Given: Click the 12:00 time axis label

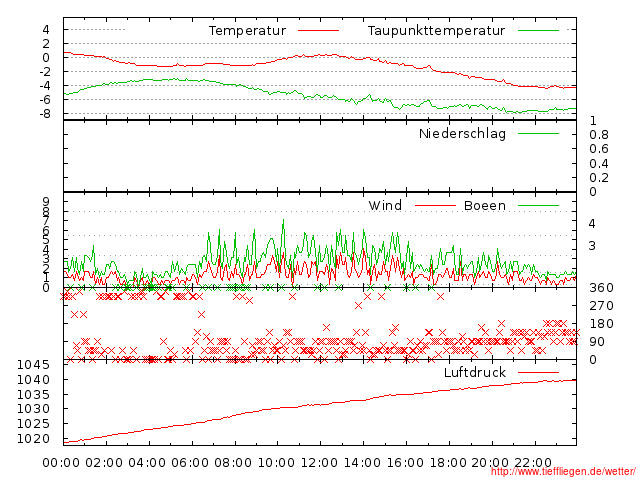Looking at the screenshot, I should (319, 463).
